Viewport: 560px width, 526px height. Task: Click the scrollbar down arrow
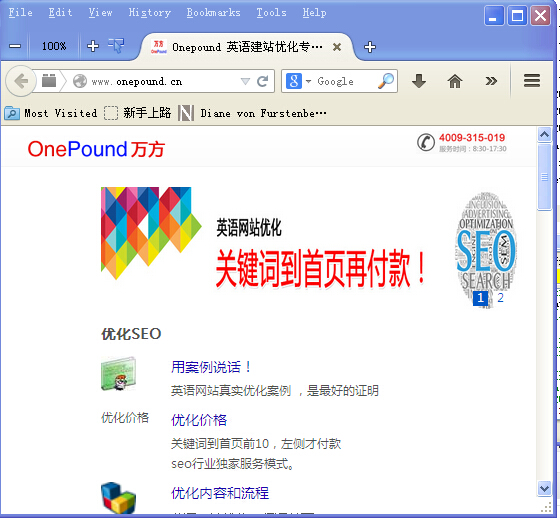tap(544, 488)
